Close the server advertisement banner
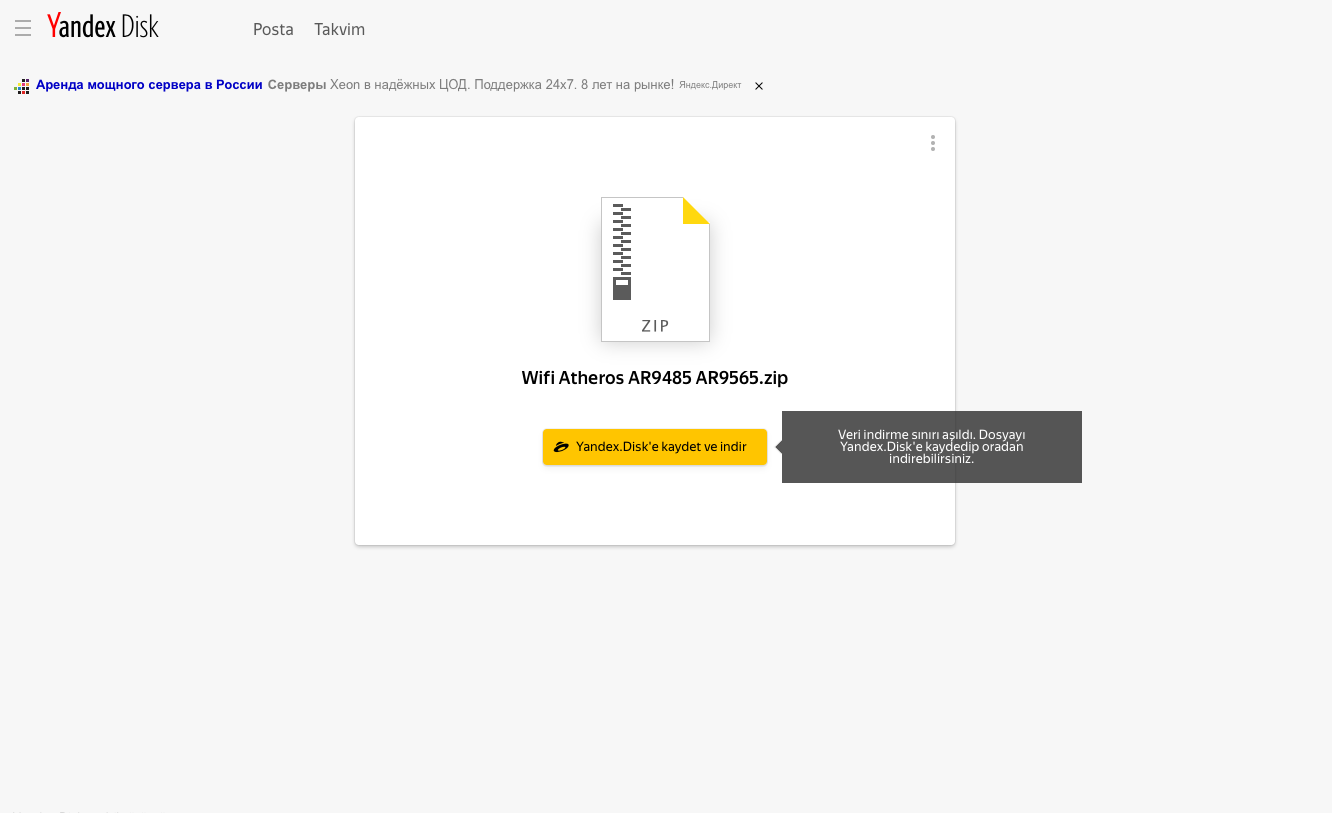1332x813 pixels. (759, 86)
